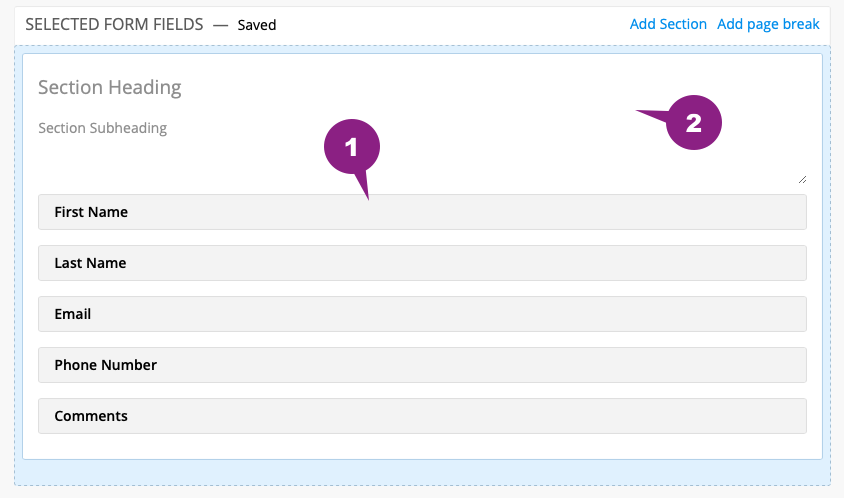Select the Email form field
The height and width of the screenshot is (498, 844).
[x=423, y=314]
